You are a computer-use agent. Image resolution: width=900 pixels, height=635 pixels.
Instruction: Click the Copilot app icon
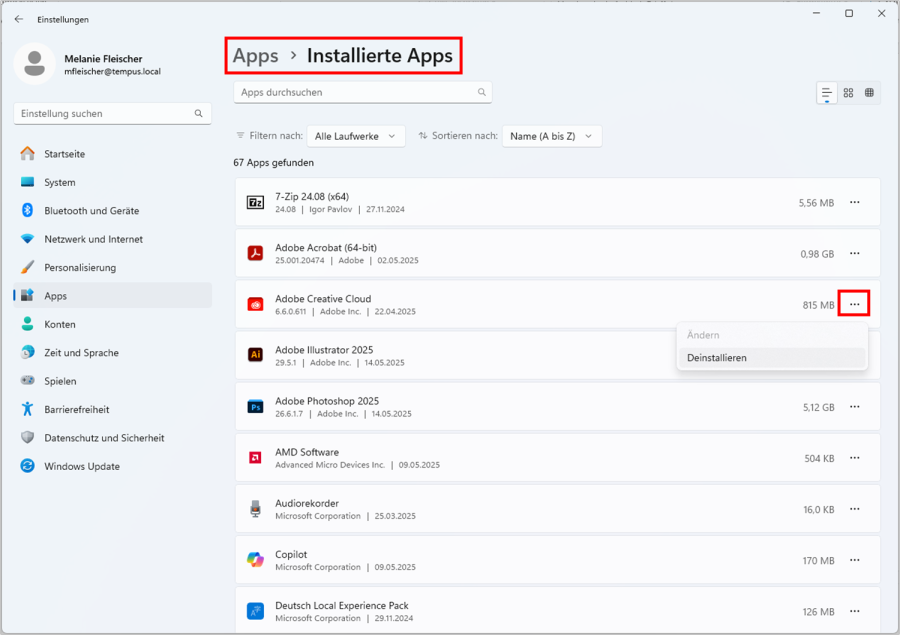[255, 560]
